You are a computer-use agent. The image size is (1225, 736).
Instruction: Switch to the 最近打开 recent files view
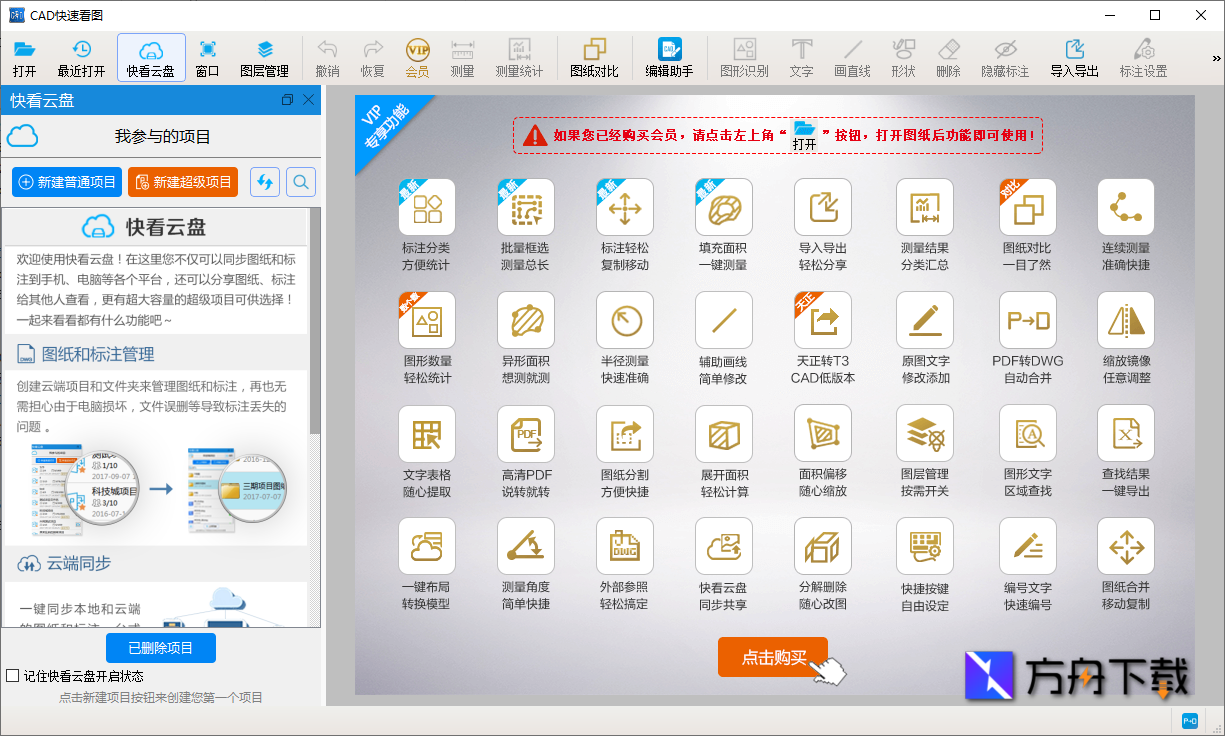(x=81, y=55)
